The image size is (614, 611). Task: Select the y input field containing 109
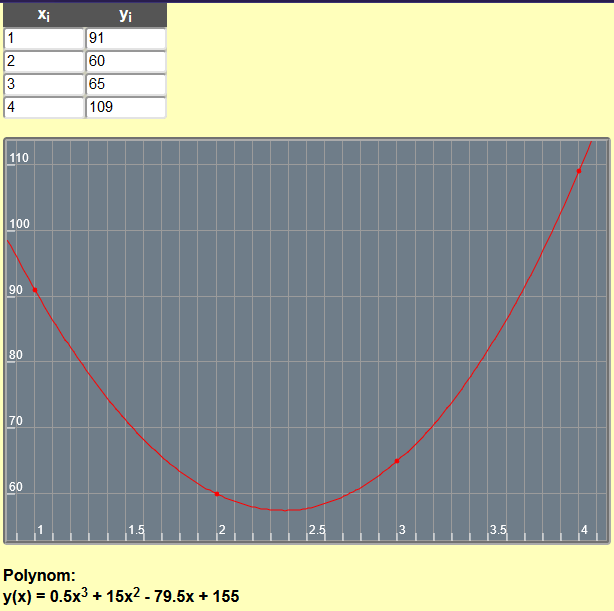125,107
